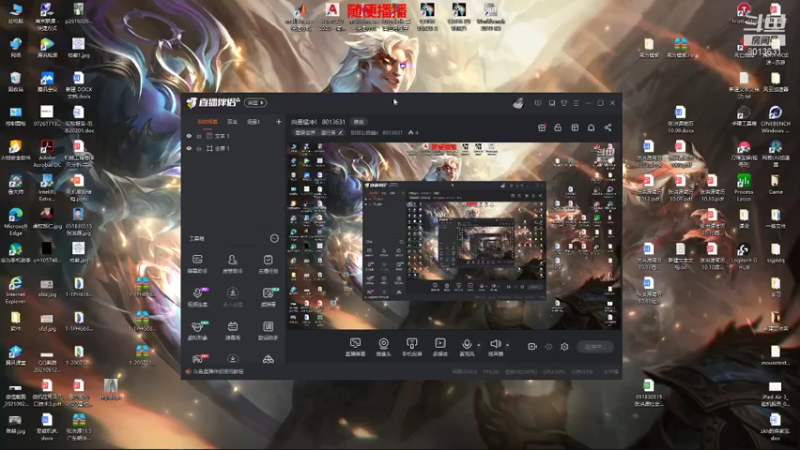The image size is (800, 450).
Task: Select the Microsoft Edge desktop icon
Action: point(15,221)
